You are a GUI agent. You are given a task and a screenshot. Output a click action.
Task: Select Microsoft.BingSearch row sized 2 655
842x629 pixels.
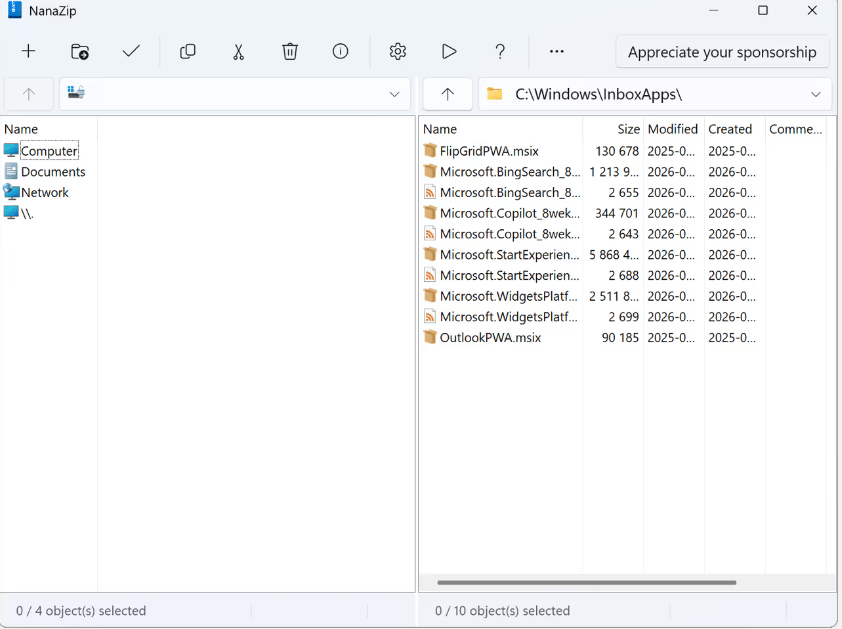click(510, 192)
